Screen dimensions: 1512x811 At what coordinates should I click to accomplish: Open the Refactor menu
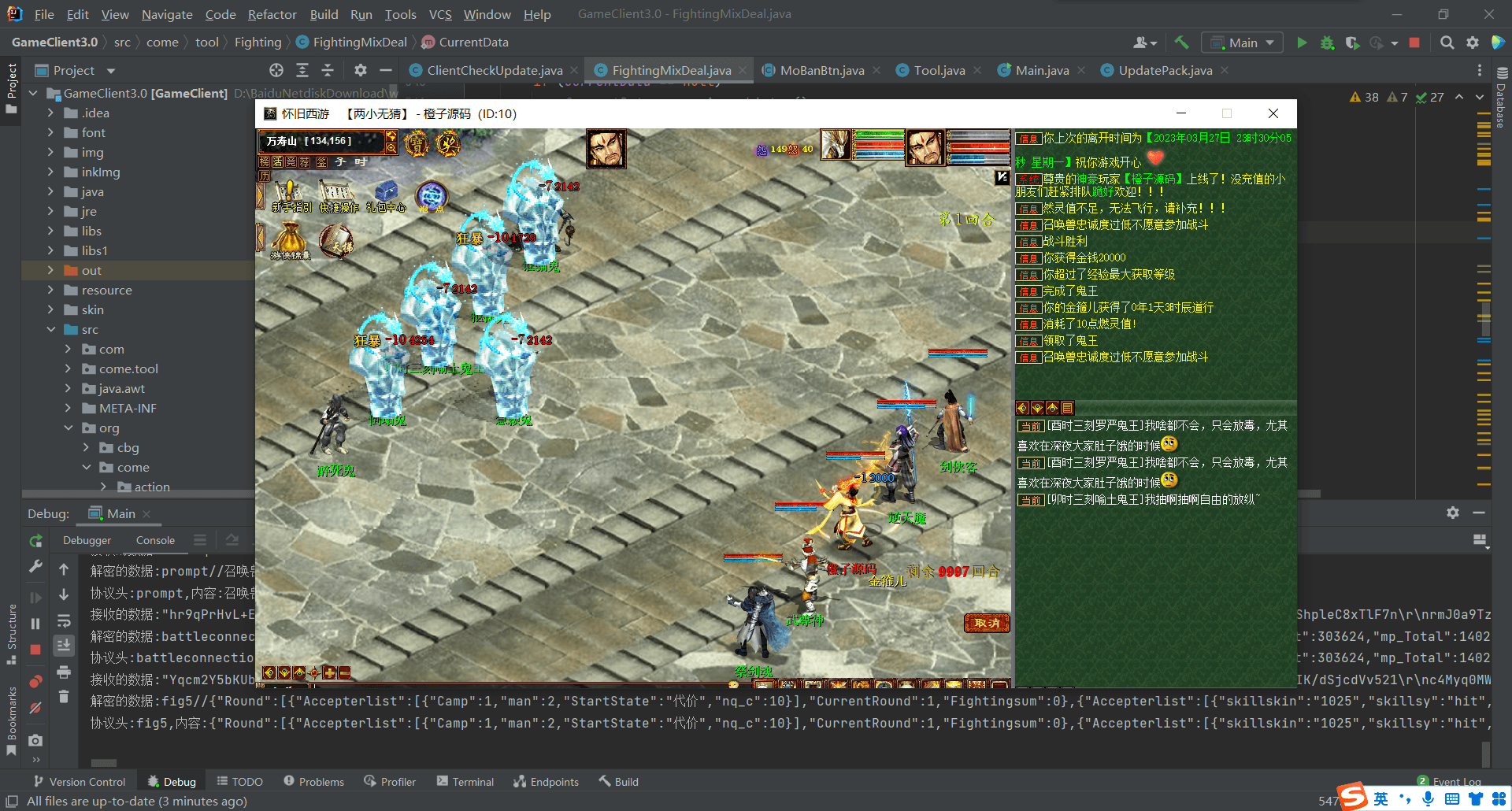pyautogui.click(x=272, y=14)
